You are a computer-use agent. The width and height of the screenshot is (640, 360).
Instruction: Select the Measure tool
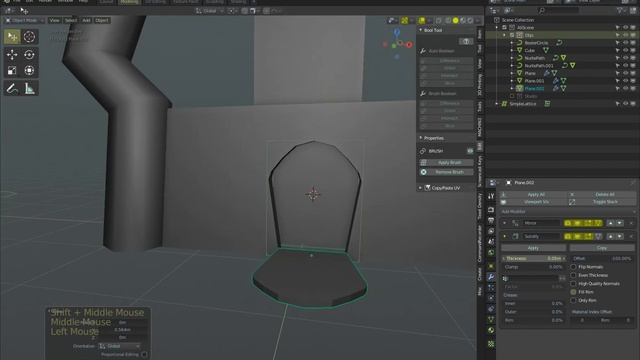point(29,88)
